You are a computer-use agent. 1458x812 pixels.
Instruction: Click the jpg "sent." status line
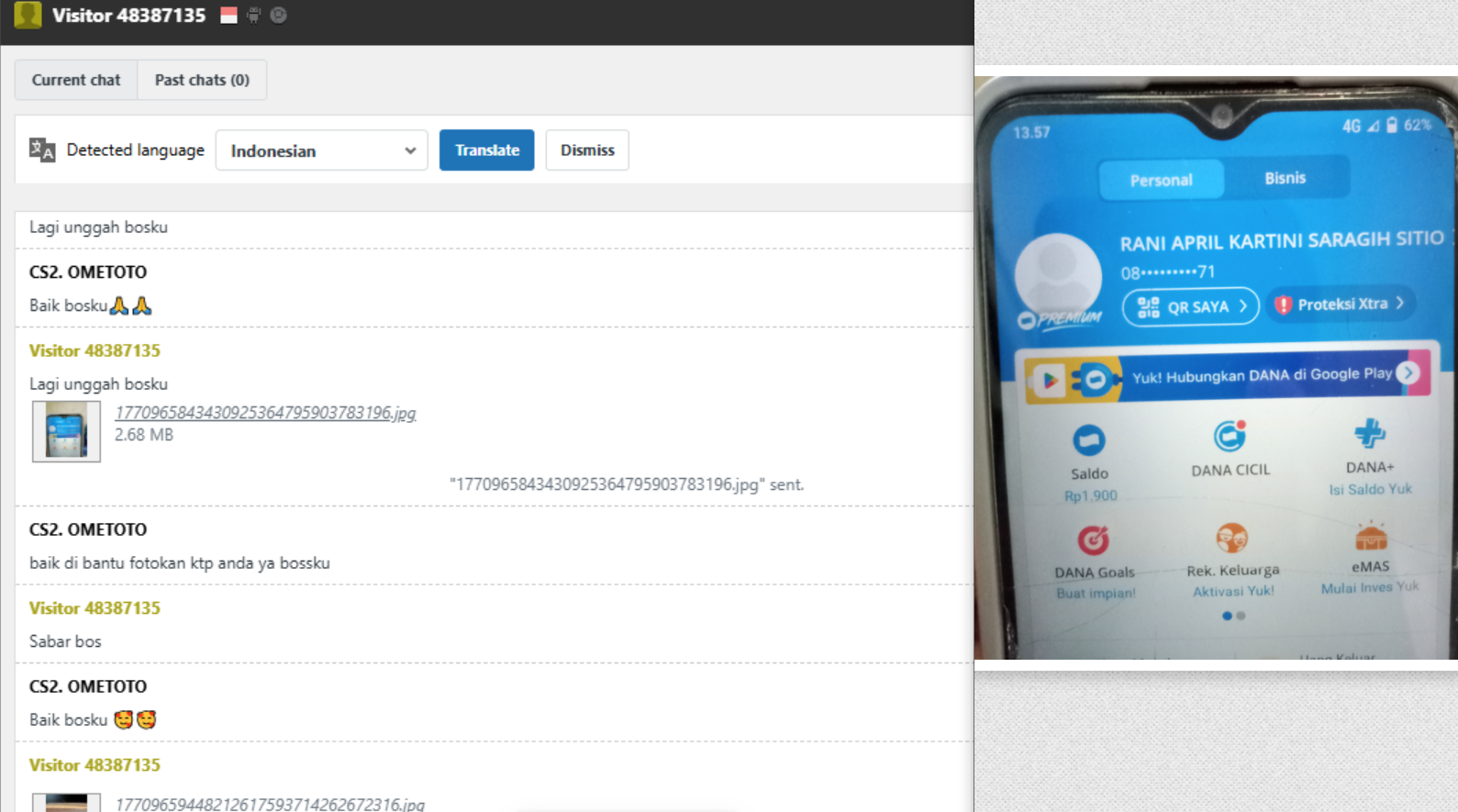point(627,484)
